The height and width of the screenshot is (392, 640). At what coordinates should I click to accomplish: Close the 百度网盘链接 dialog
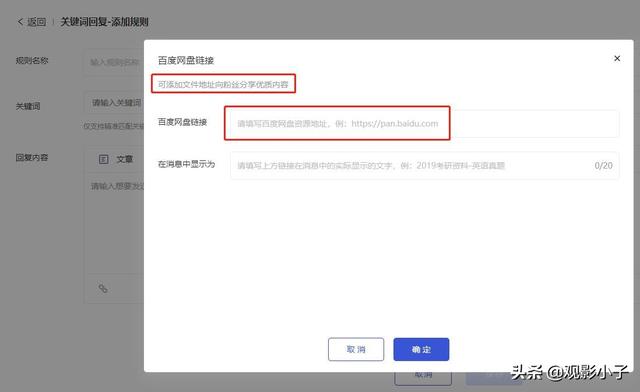(x=617, y=59)
